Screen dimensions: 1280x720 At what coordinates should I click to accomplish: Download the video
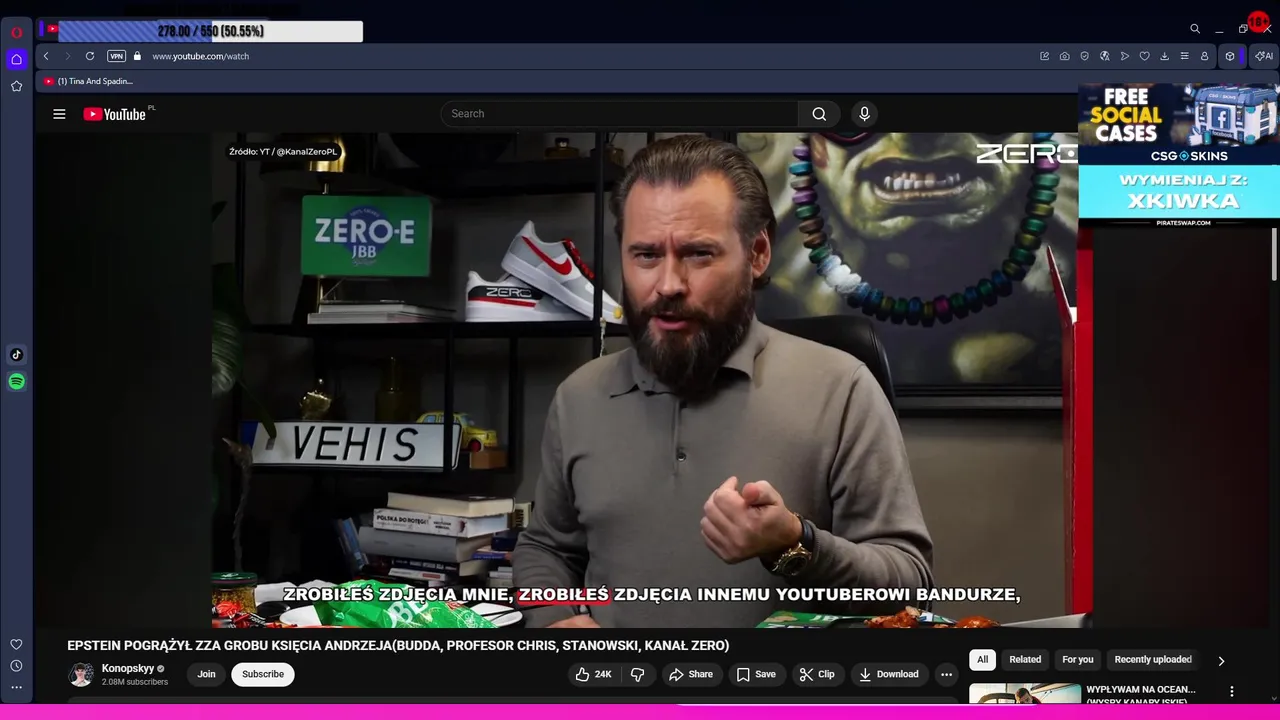tap(888, 674)
